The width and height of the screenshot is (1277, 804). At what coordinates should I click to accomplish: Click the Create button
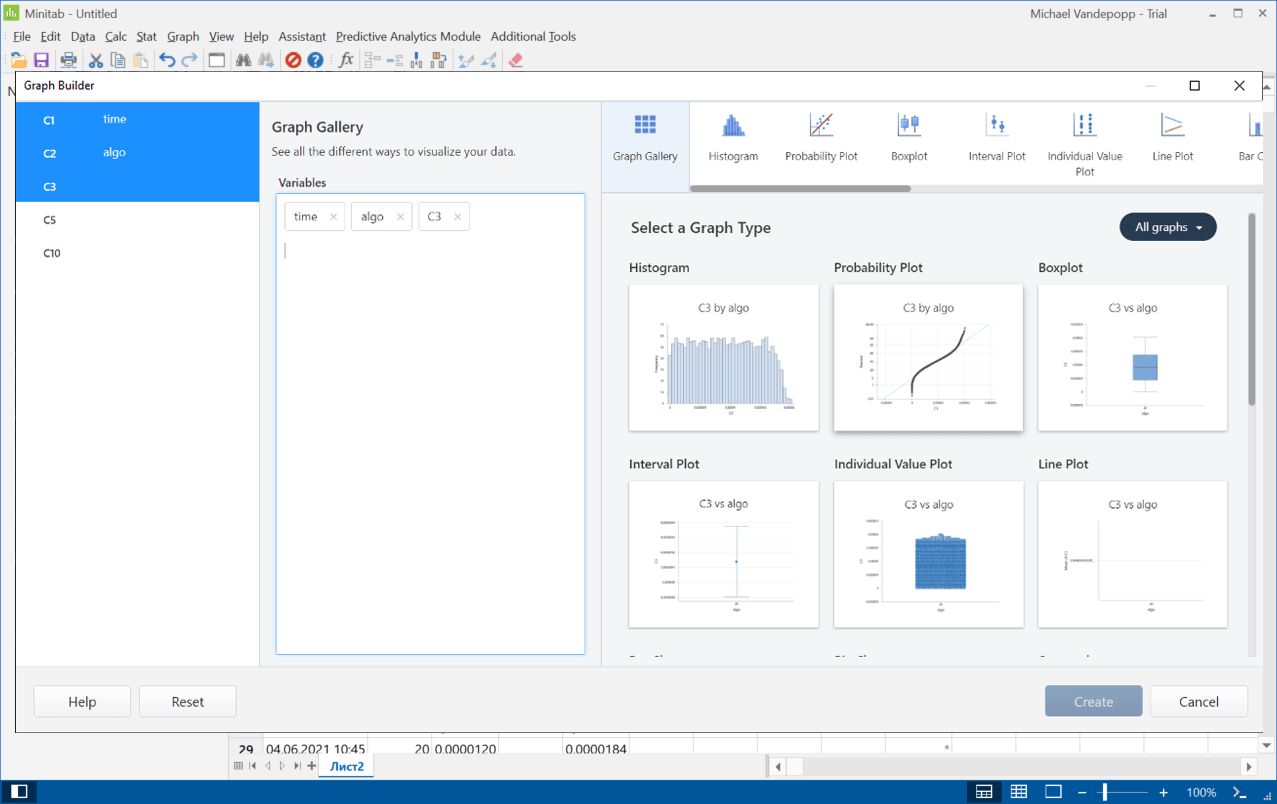click(1093, 701)
